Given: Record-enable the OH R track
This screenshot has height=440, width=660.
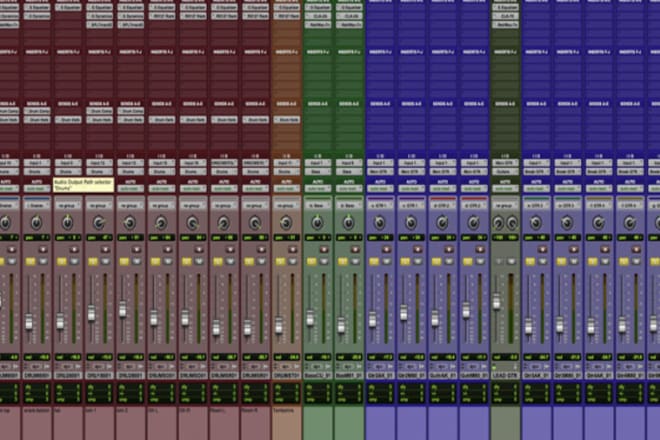Looking at the screenshot, I should 199,250.
